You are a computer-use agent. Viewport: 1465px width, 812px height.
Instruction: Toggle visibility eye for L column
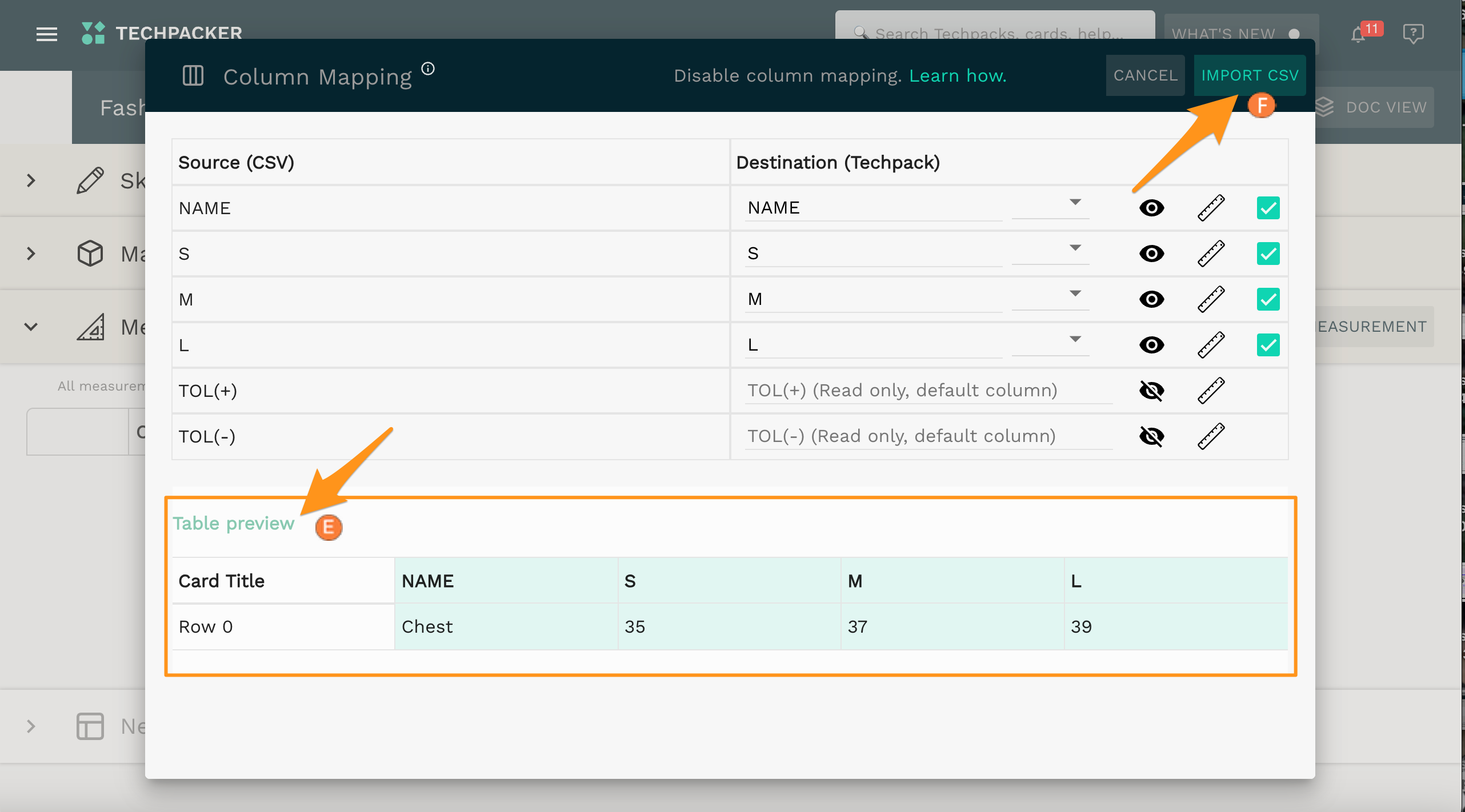point(1151,345)
